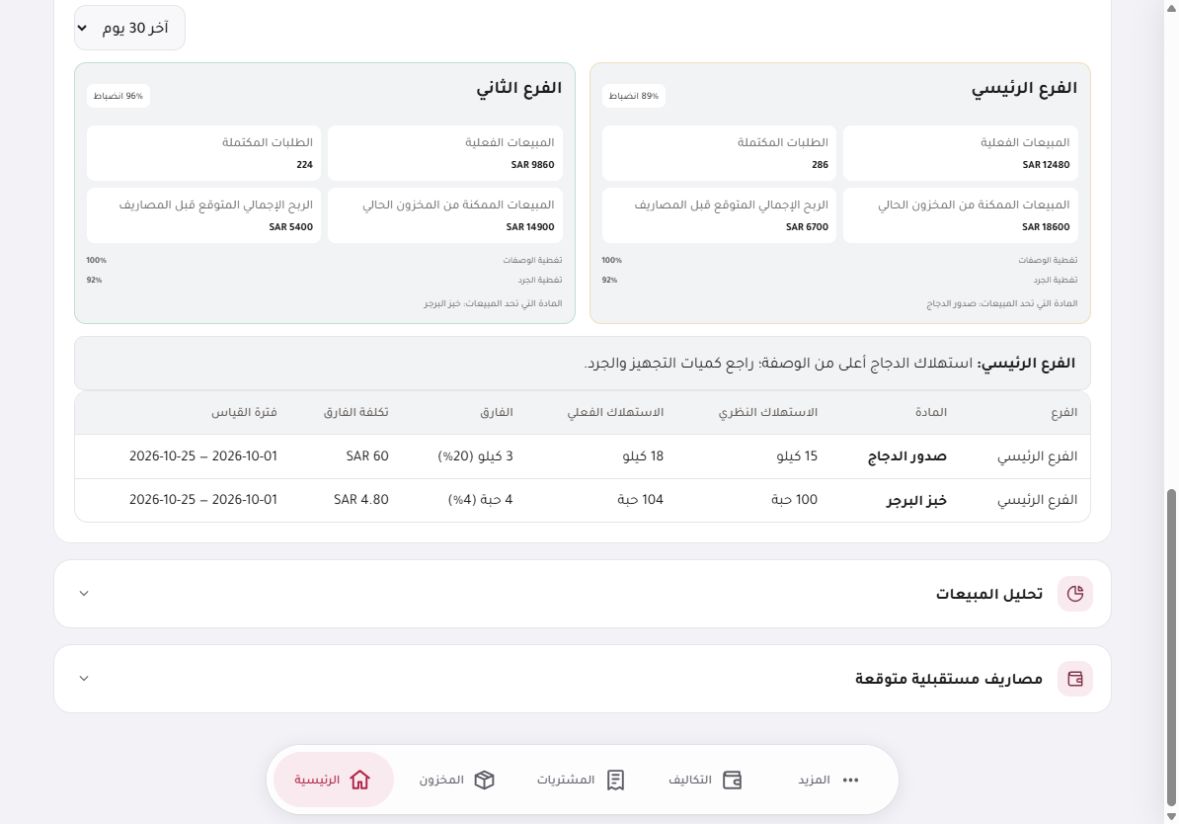This screenshot has height=824, width=1179.
Task: Click main branch الطلبات المكتملة 286 tile
Action: click(719, 153)
